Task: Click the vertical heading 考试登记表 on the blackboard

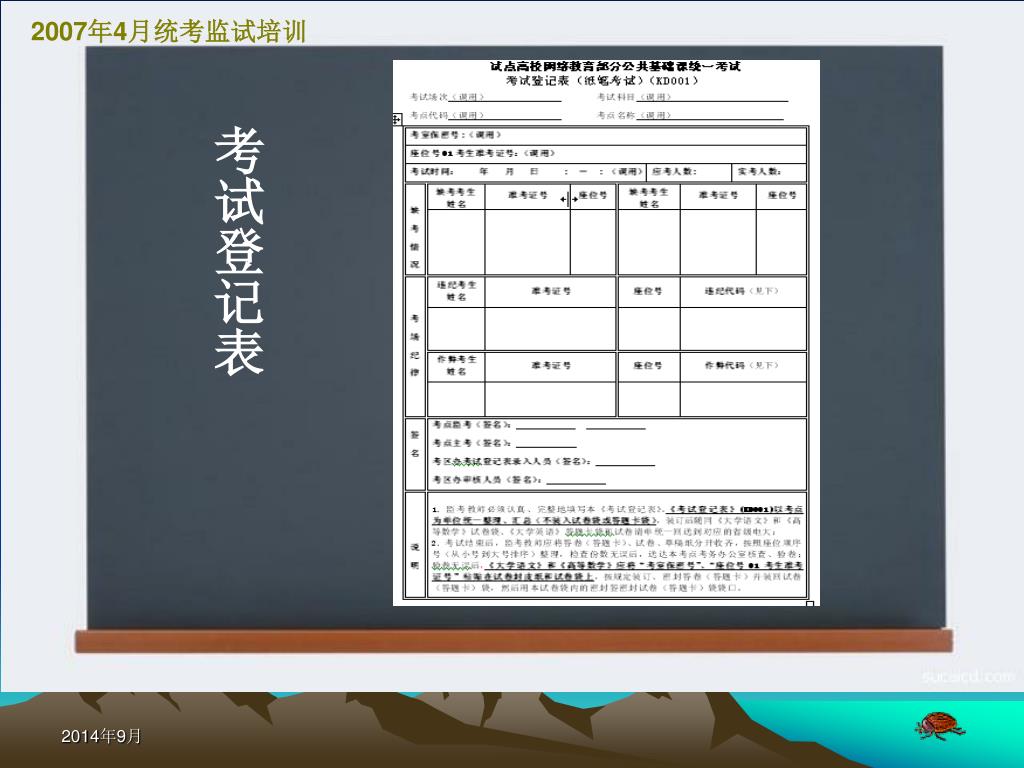Action: [x=239, y=251]
